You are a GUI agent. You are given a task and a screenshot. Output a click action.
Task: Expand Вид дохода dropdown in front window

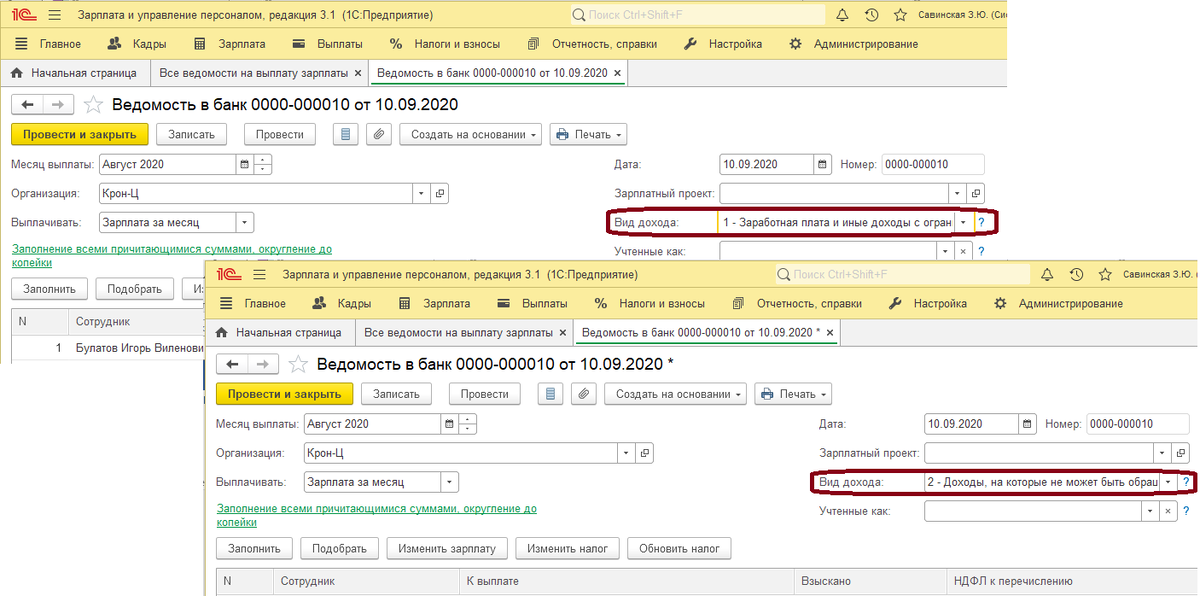click(1168, 482)
